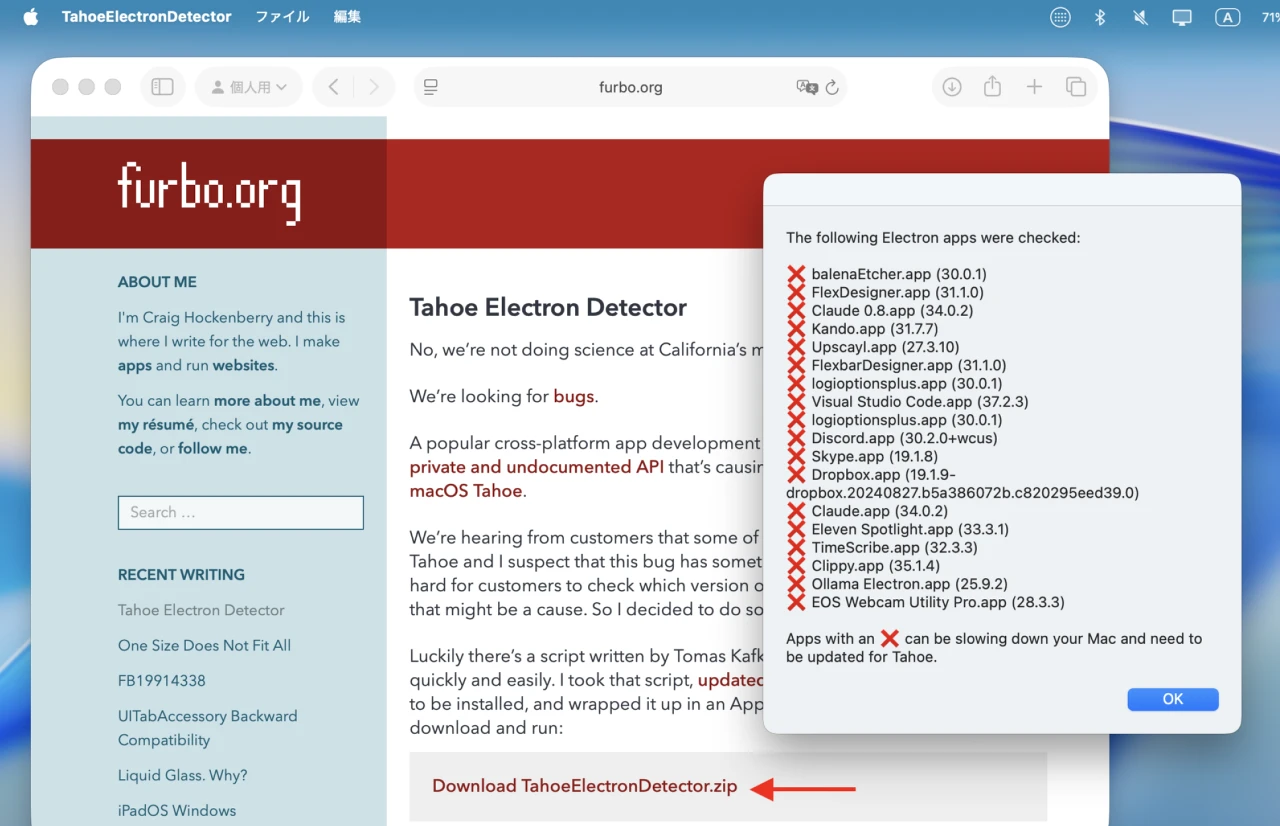Open a new tab with the plus icon

(1035, 87)
